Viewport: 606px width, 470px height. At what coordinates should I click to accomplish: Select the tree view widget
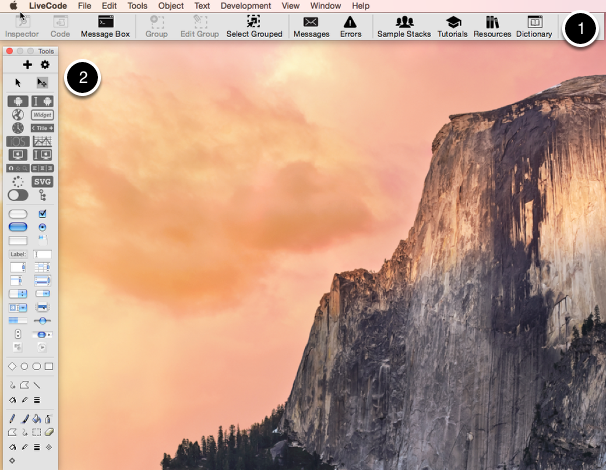point(43,195)
